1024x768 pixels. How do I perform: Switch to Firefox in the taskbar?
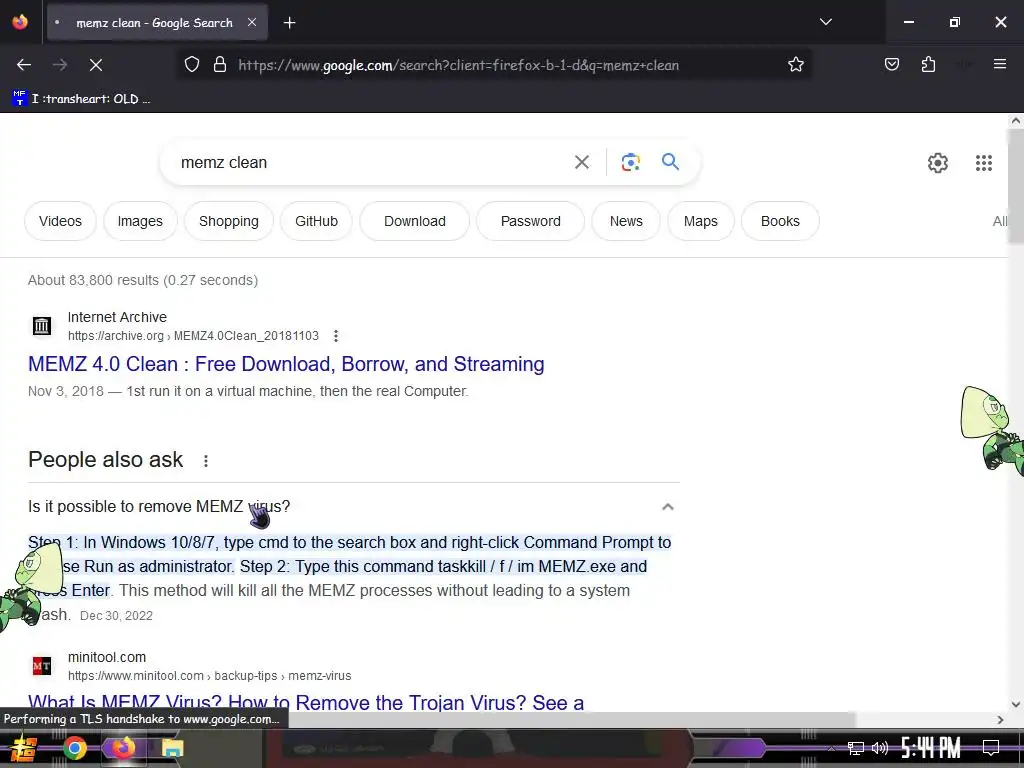point(123,748)
